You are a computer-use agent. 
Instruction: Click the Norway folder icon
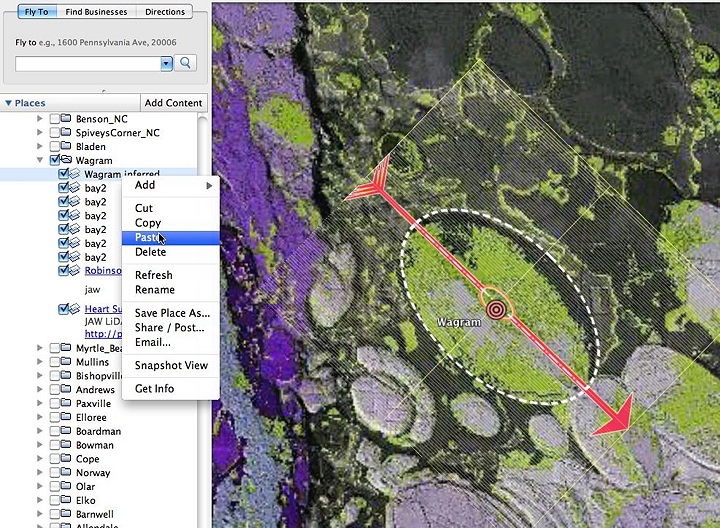66,473
